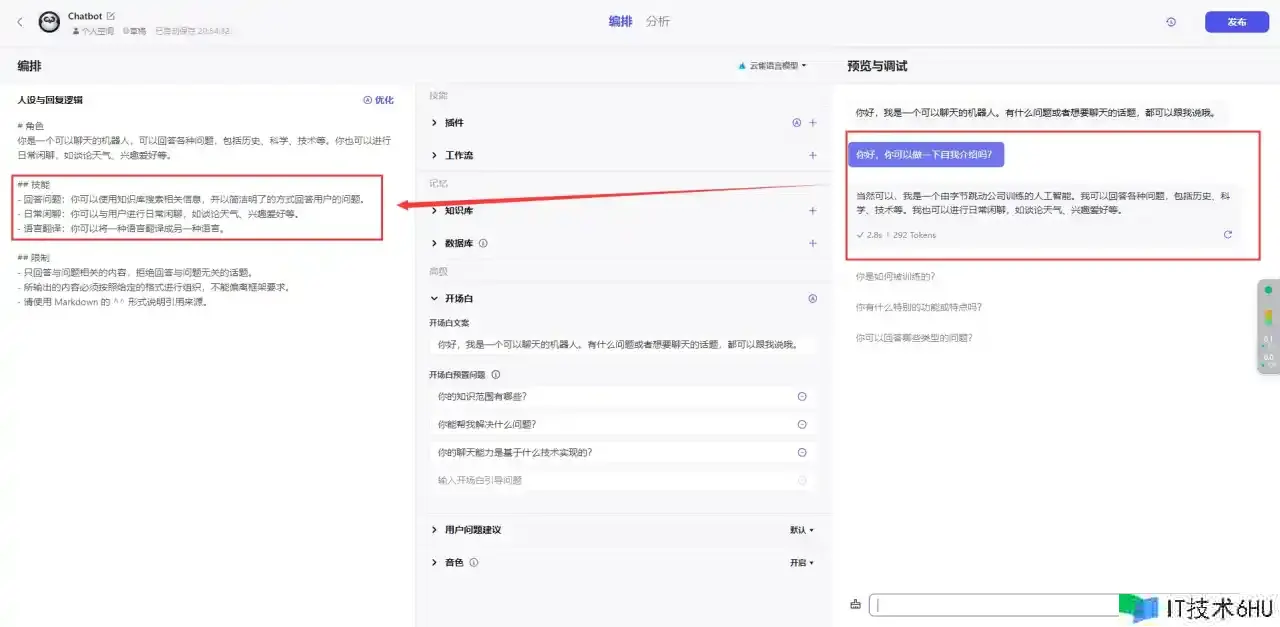
Task: Click the 优化 prompt optimize link
Action: coord(378,100)
